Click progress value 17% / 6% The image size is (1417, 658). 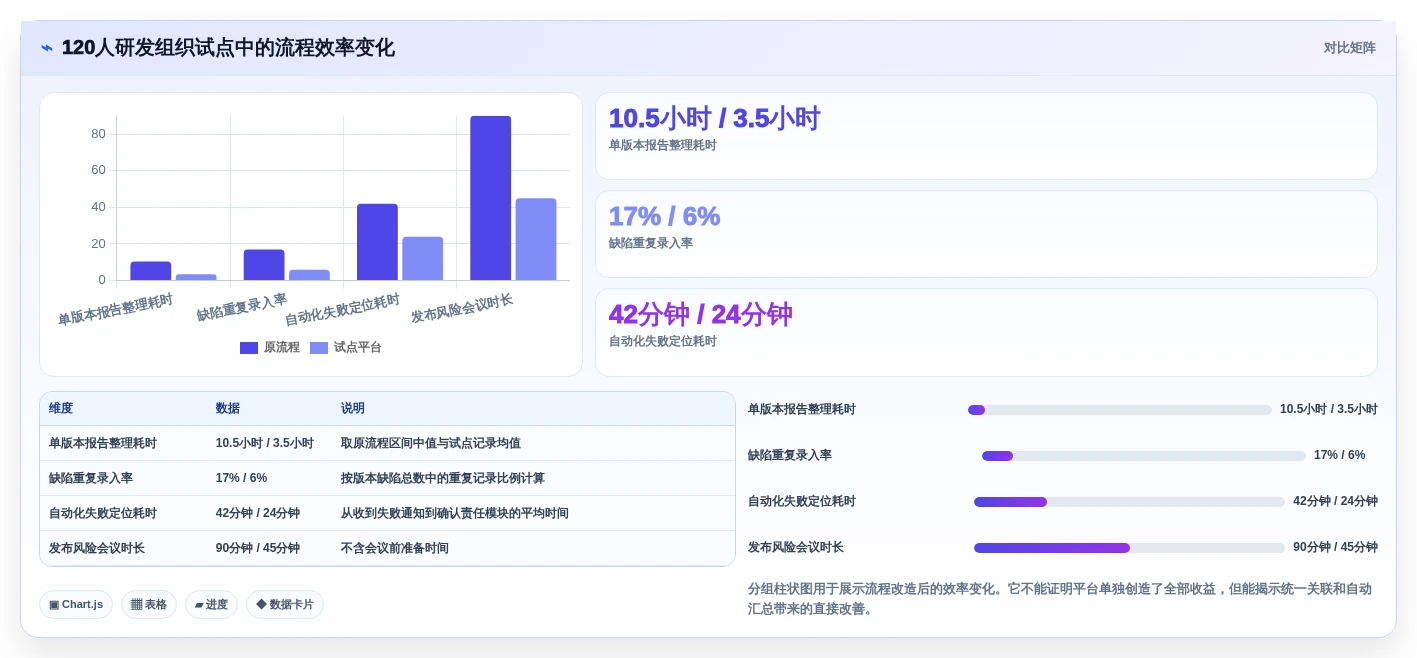[x=1340, y=455]
